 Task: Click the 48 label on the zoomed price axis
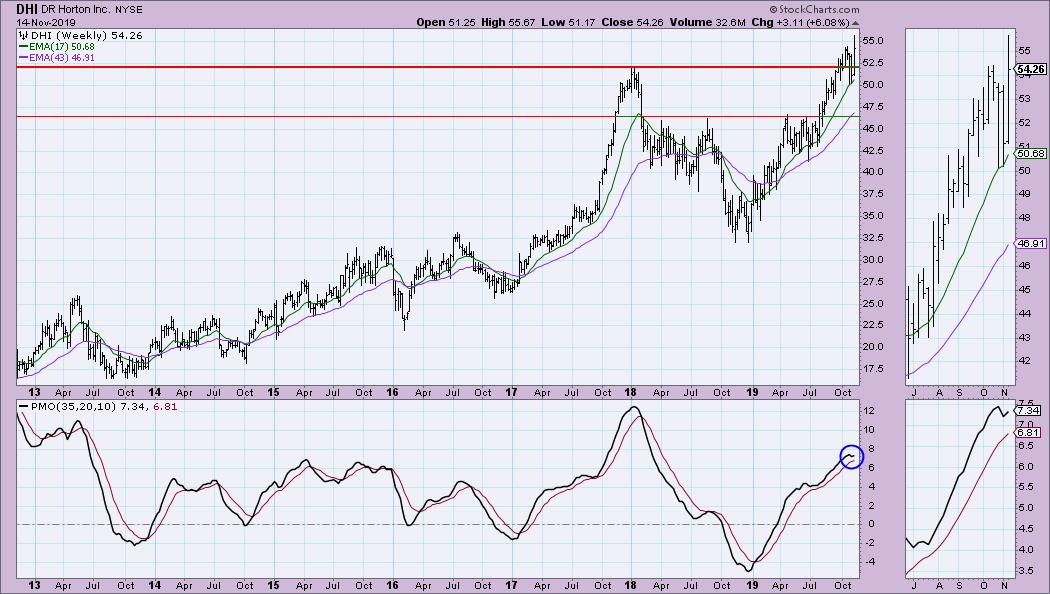click(1025, 218)
